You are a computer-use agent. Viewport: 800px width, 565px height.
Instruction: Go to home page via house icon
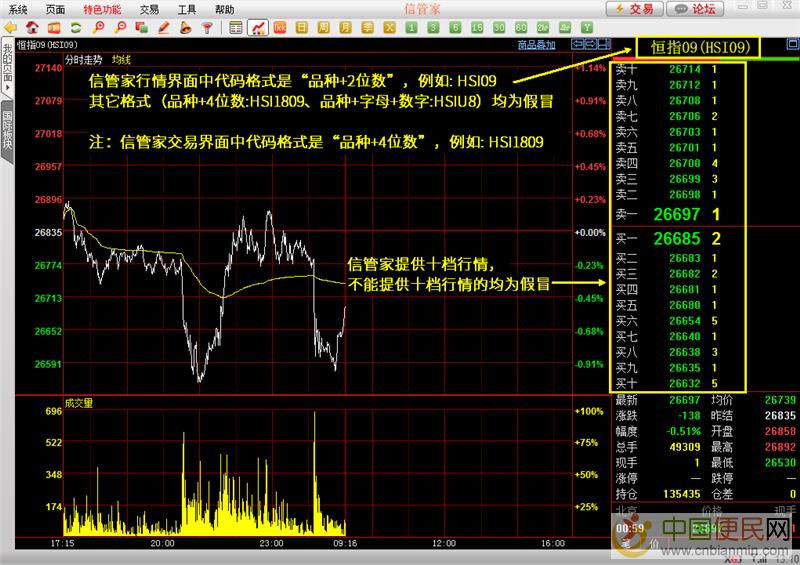(x=33, y=27)
